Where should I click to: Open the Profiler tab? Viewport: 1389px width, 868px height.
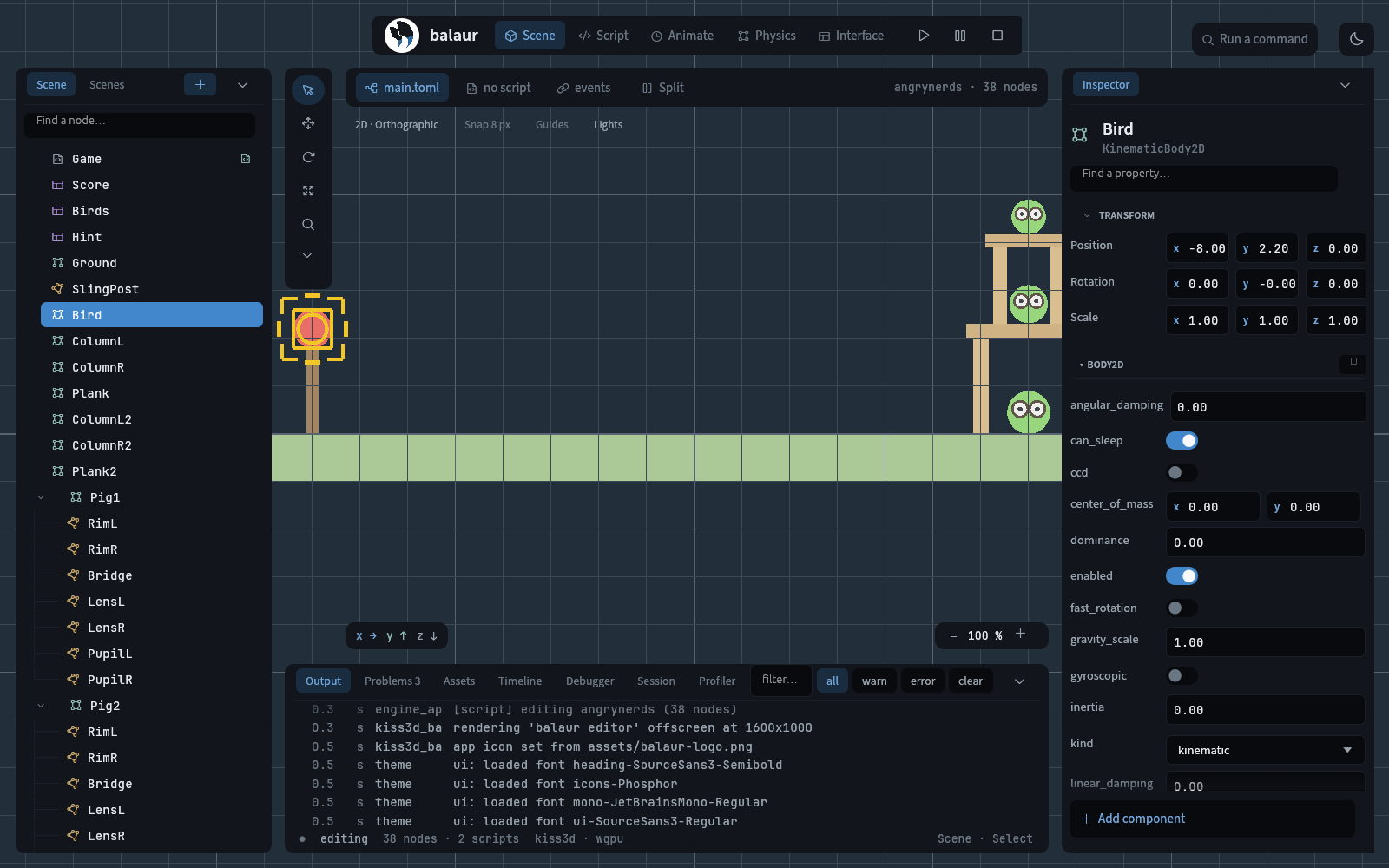[x=717, y=681]
